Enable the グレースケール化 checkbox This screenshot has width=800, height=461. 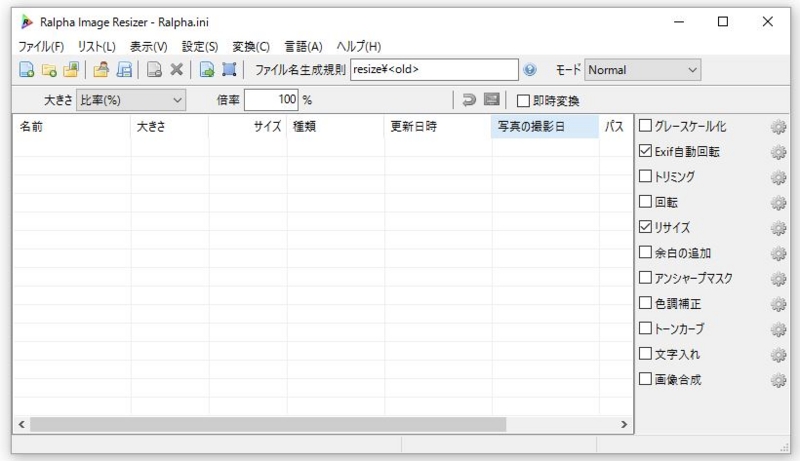[x=645, y=125]
